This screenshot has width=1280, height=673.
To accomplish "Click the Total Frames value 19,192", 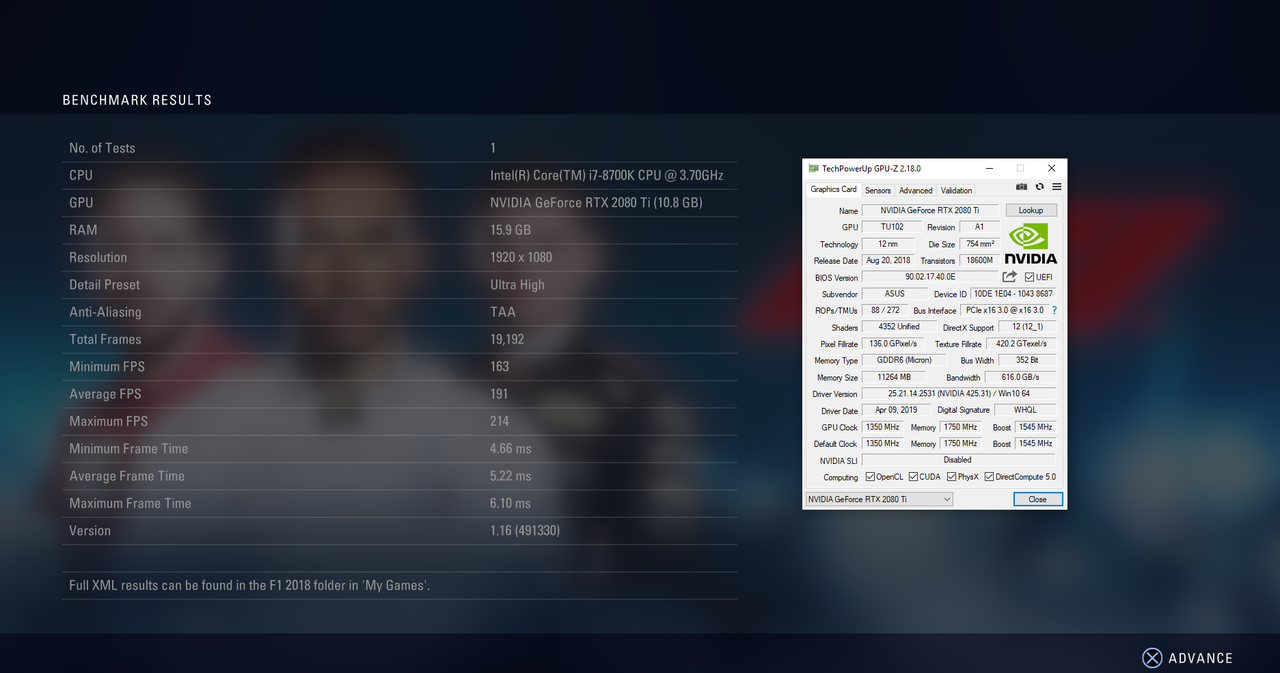I will [507, 340].
